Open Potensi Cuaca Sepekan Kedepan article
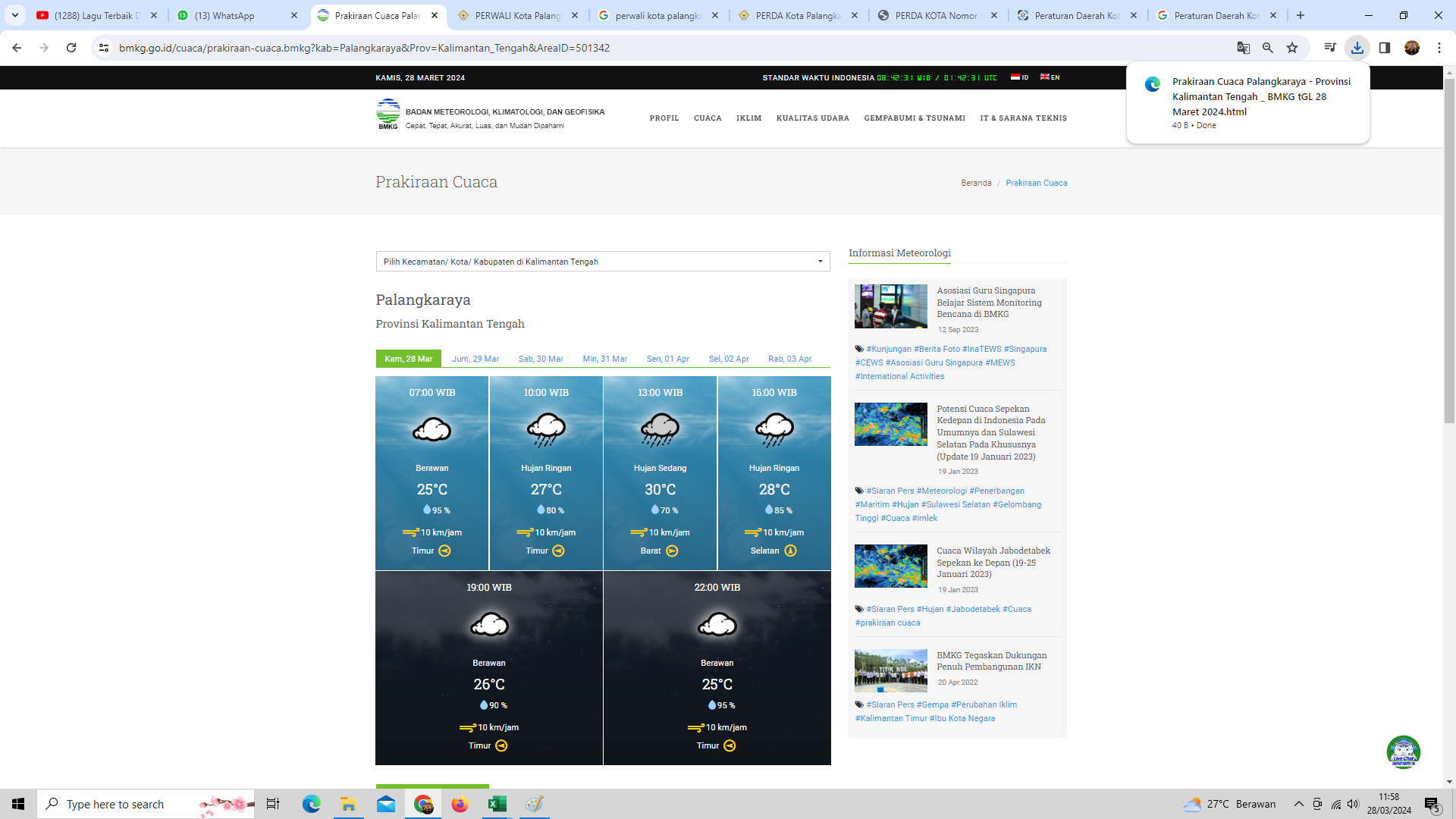Viewport: 1456px width, 819px height. tap(991, 432)
